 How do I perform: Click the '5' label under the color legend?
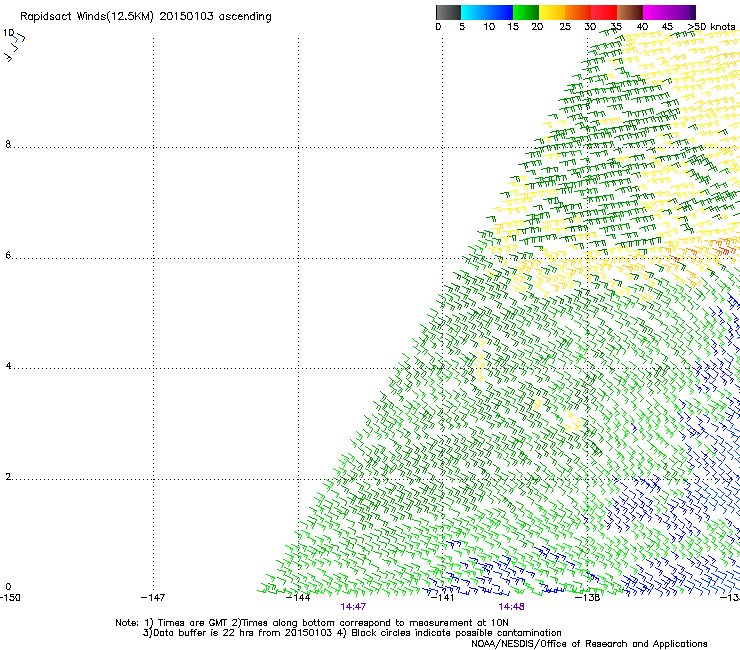point(462,26)
